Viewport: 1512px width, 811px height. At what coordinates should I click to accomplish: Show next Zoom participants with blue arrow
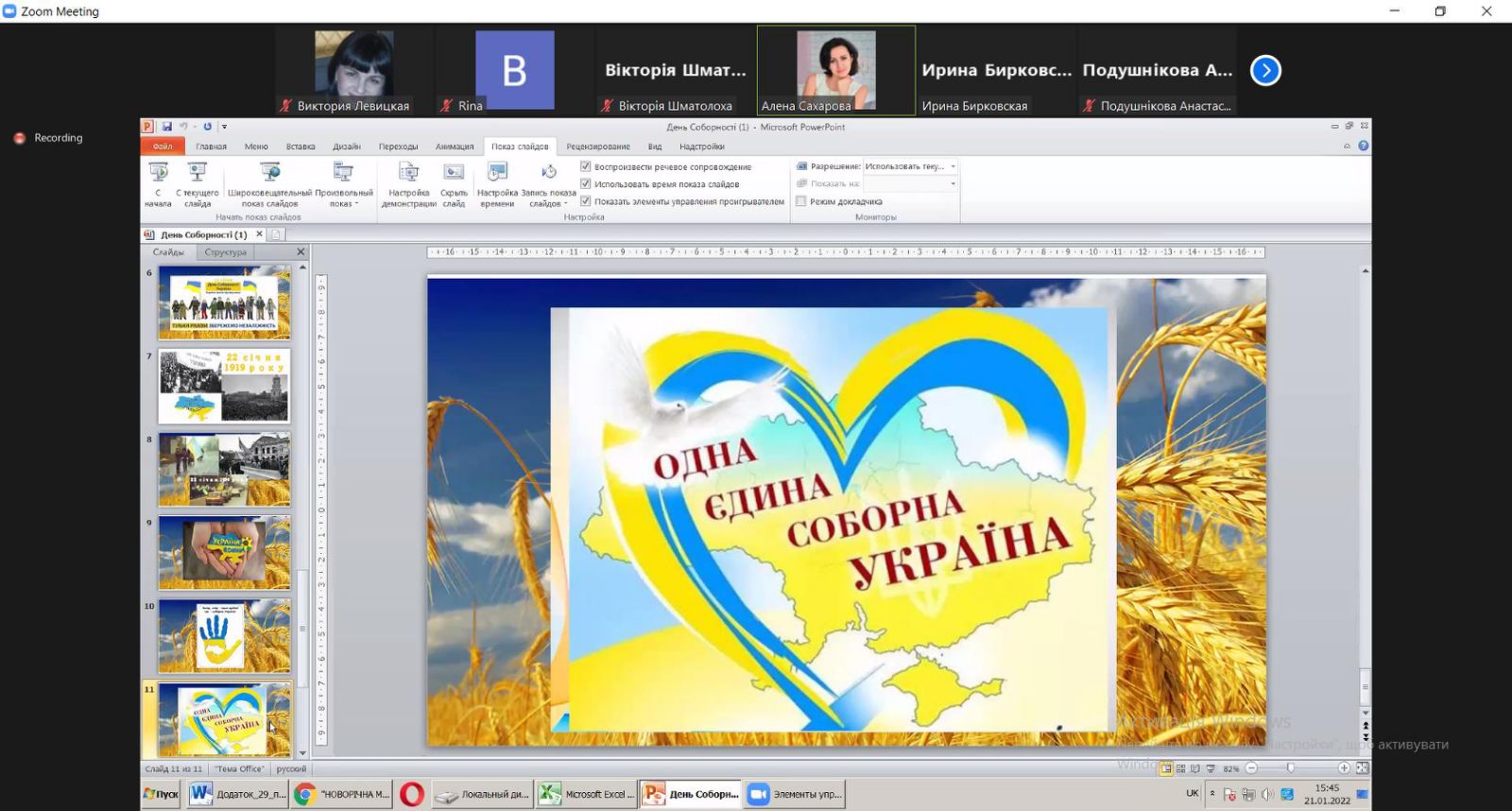tap(1265, 71)
